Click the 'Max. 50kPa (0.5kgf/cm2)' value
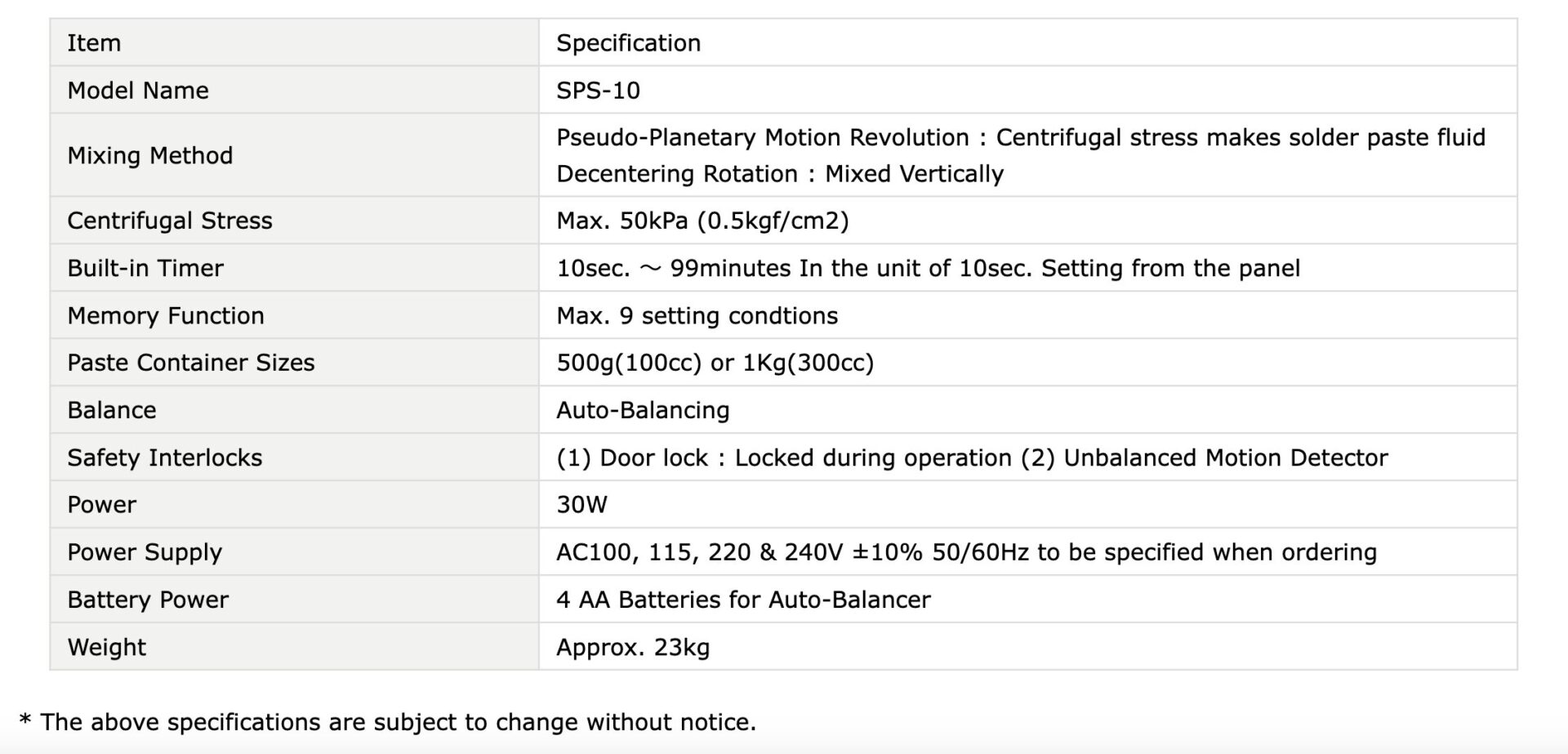The height and width of the screenshot is (754, 1568). coord(702,221)
